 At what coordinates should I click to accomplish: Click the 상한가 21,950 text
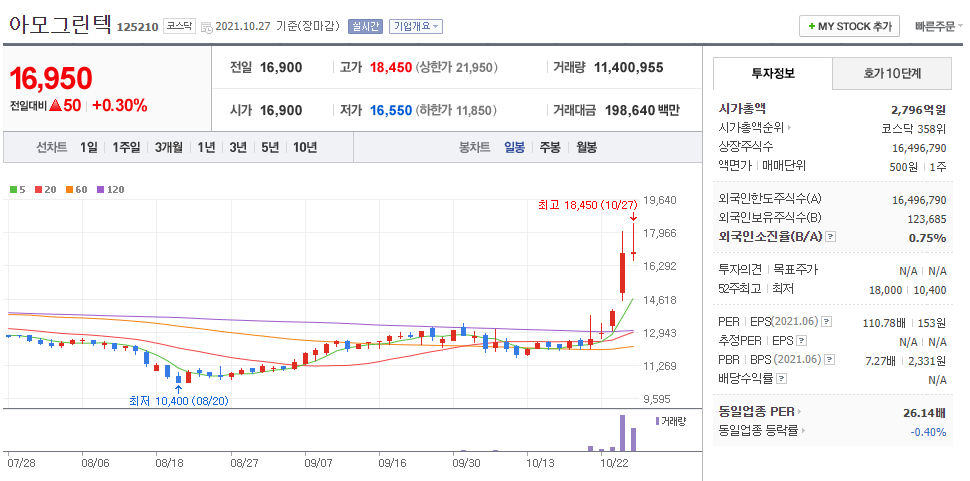pyautogui.click(x=457, y=67)
